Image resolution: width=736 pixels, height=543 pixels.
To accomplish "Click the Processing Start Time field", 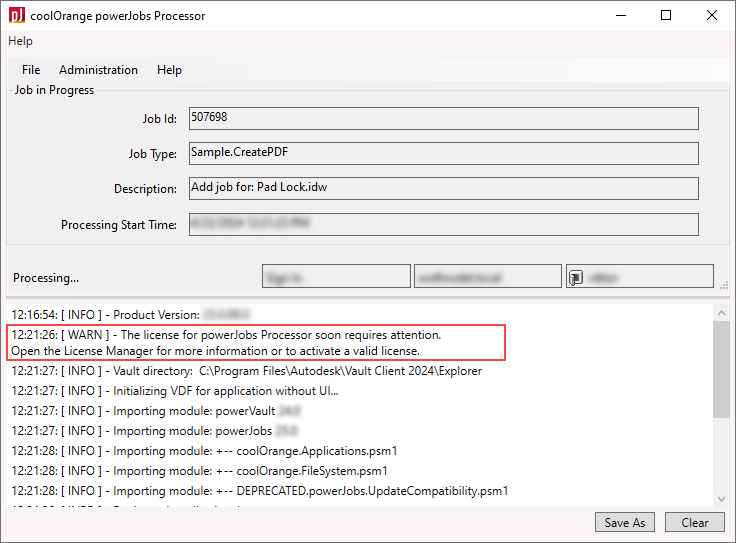I will click(444, 224).
